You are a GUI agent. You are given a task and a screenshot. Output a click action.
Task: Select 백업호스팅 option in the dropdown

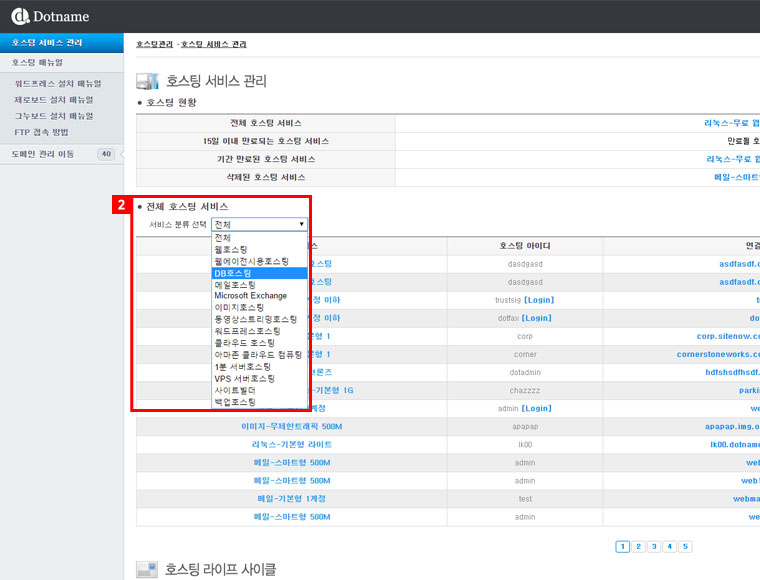click(x=235, y=402)
